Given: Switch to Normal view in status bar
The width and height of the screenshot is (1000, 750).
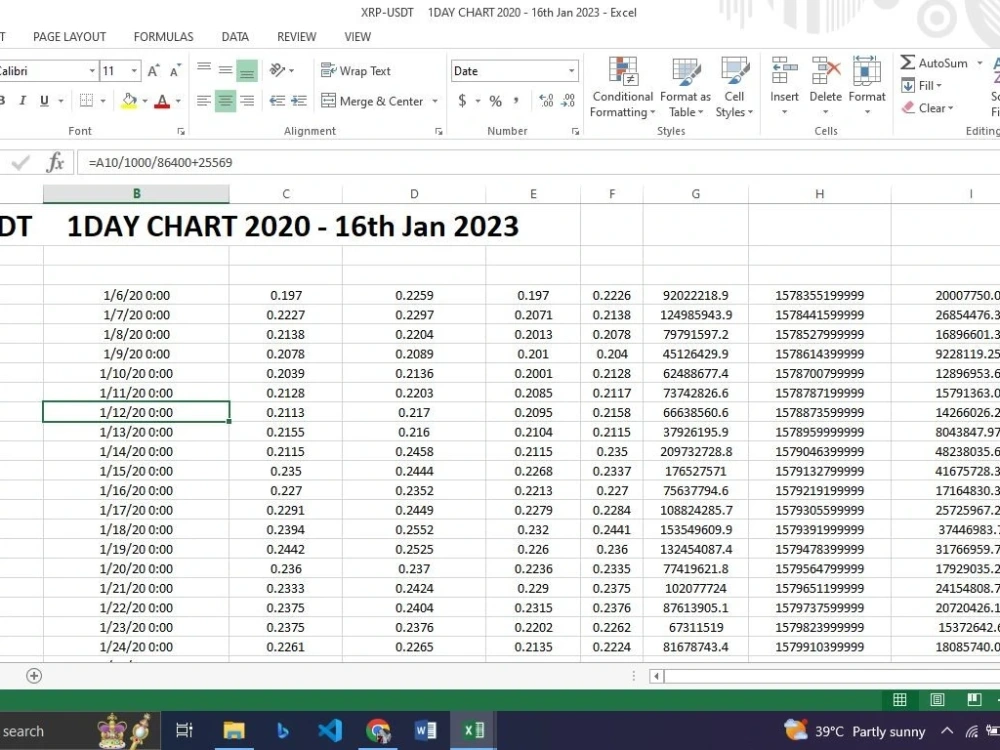Looking at the screenshot, I should (899, 700).
